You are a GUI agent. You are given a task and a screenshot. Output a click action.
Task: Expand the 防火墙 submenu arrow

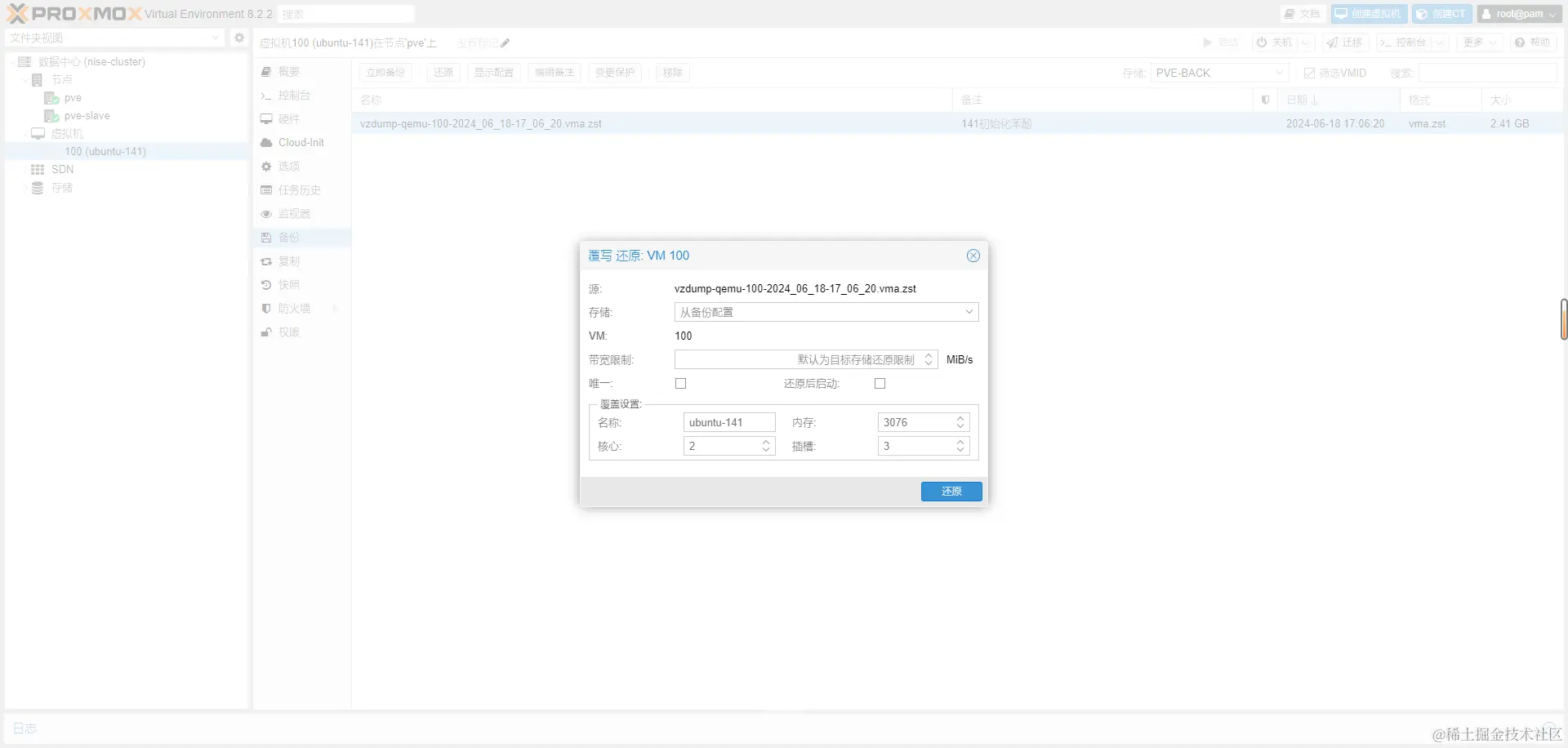[335, 309]
